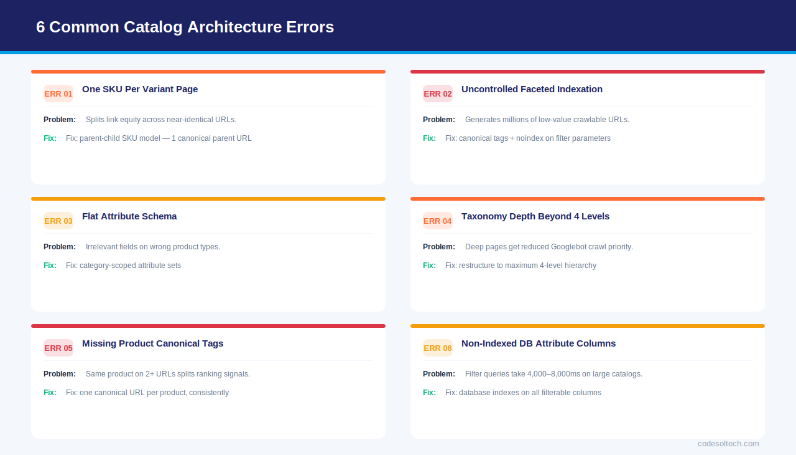Click 'category-scoped attribute sets' fix text
Image resolution: width=796 pixels, height=455 pixels.
(x=123, y=265)
